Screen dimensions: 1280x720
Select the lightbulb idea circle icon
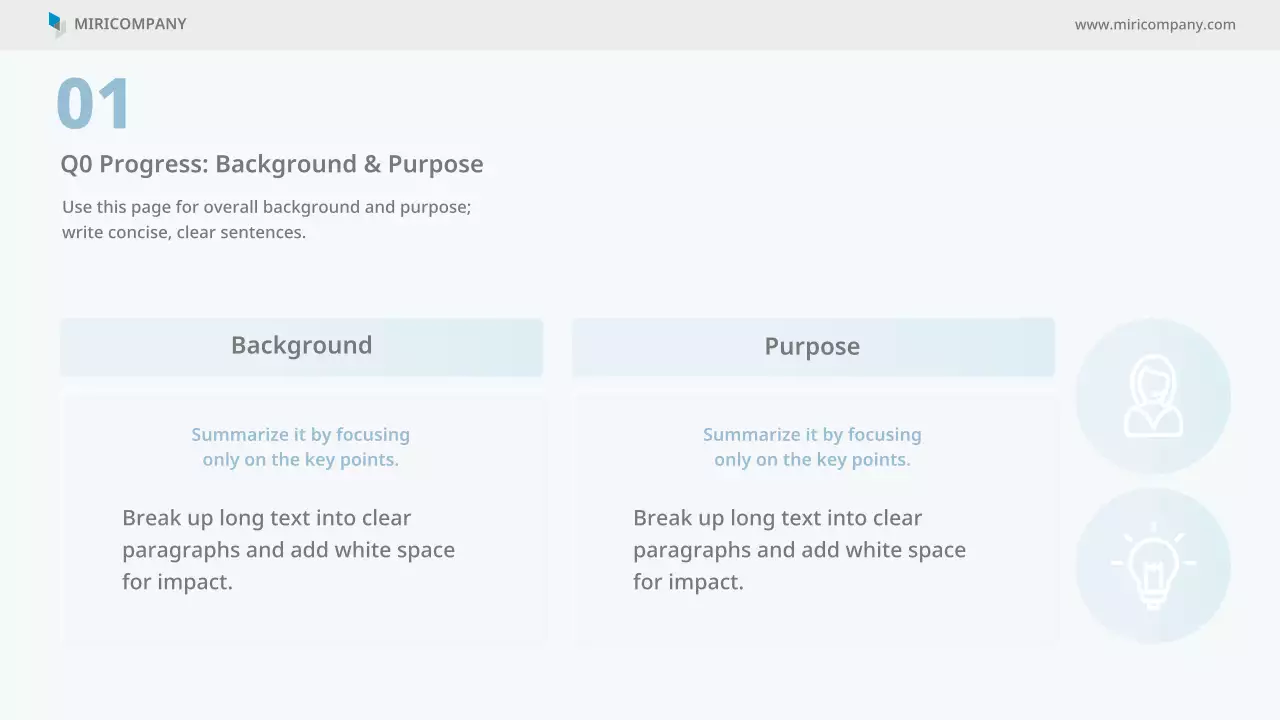(x=1153, y=565)
